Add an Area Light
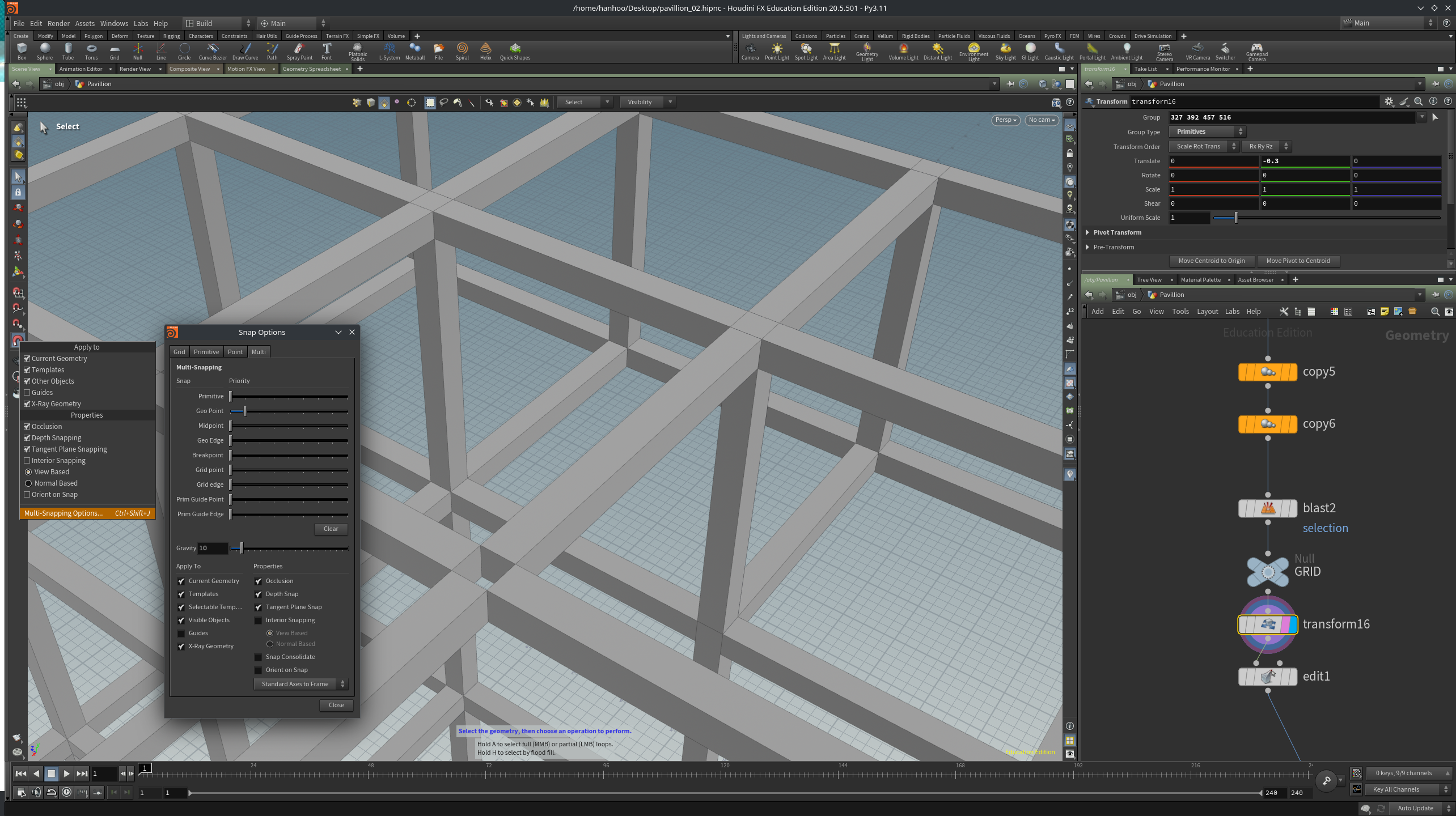 (x=834, y=51)
